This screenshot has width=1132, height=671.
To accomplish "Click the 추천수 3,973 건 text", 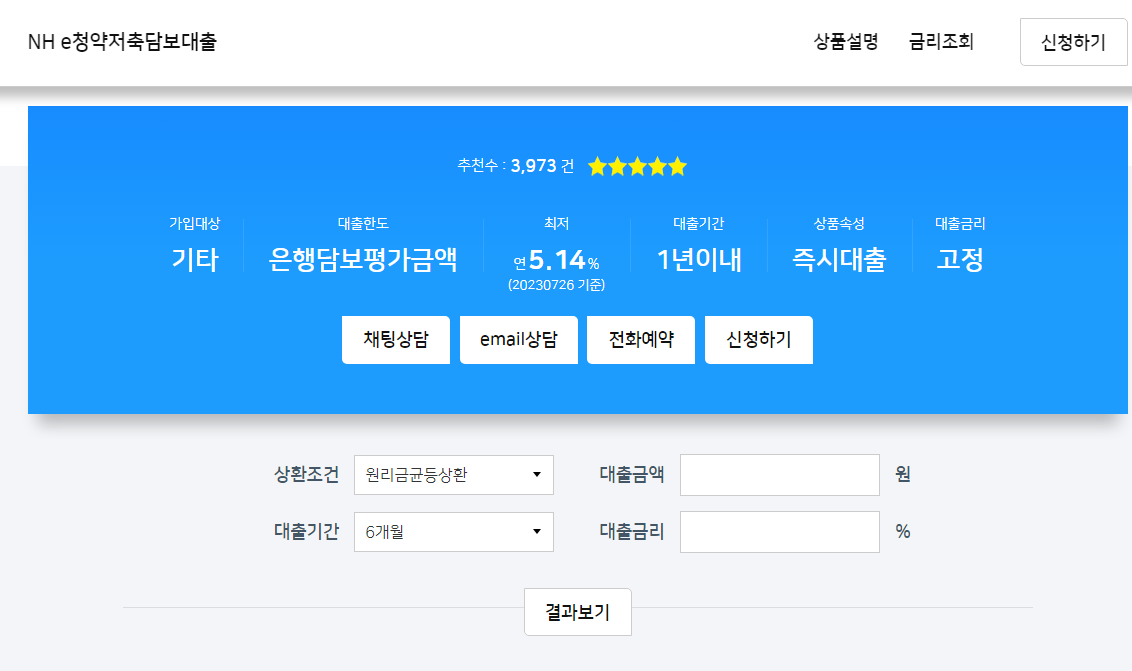I will pyautogui.click(x=515, y=166).
